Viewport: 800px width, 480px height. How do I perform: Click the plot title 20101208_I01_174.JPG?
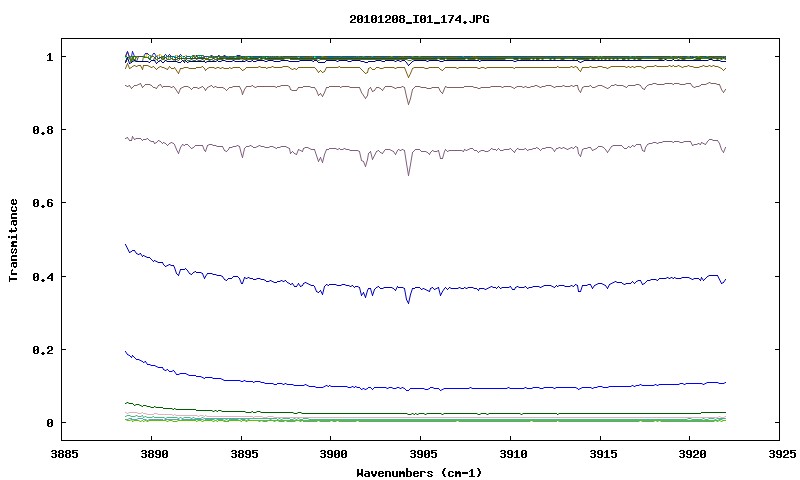pyautogui.click(x=419, y=19)
